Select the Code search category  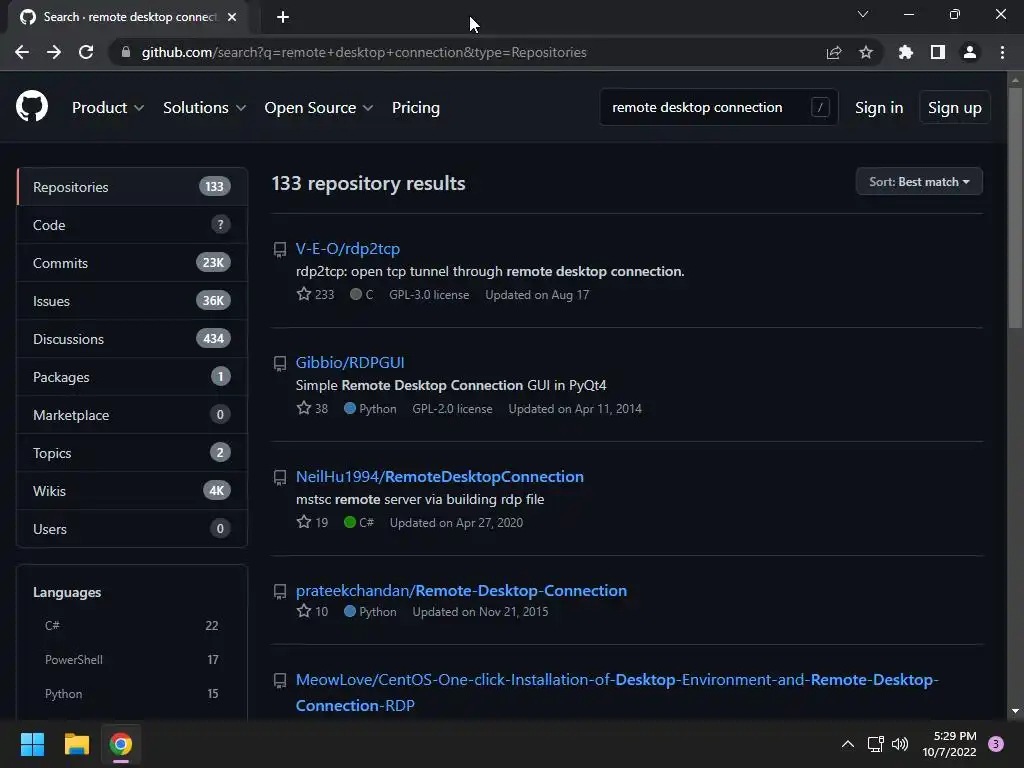point(132,225)
